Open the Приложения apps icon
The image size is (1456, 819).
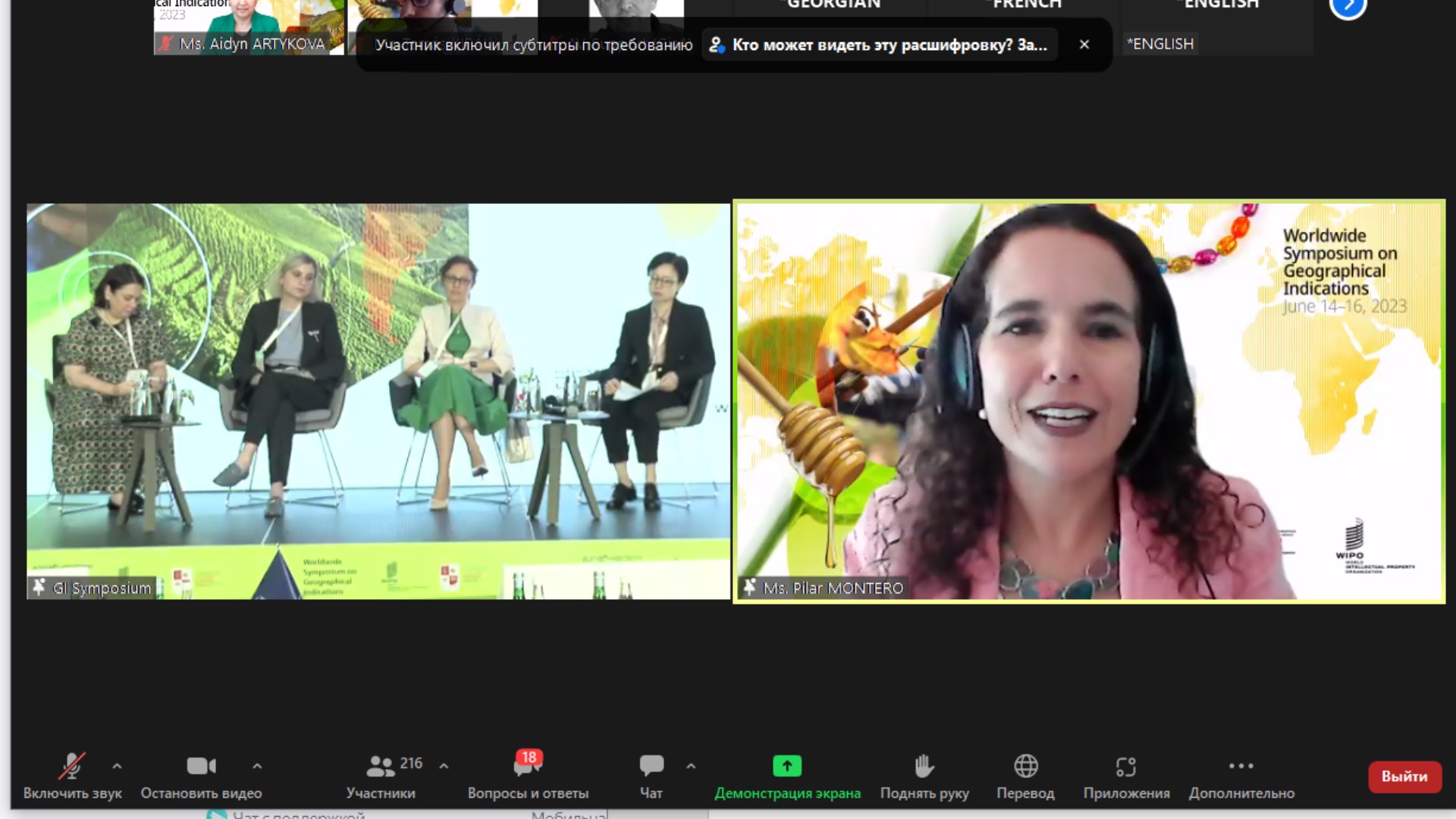(1126, 767)
